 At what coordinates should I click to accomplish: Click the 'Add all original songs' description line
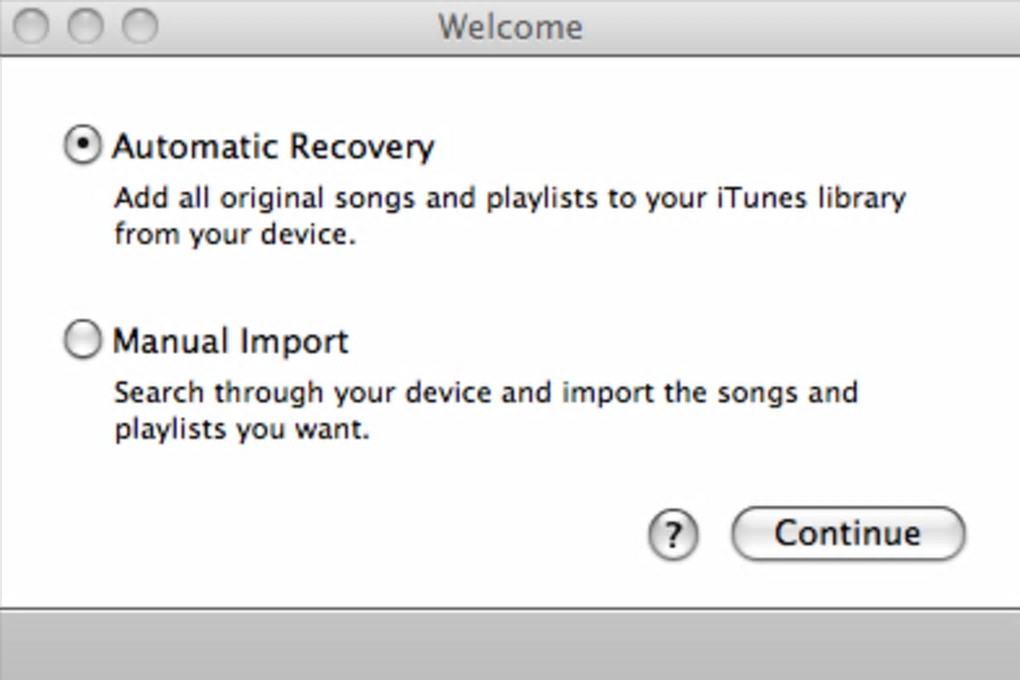(x=508, y=198)
